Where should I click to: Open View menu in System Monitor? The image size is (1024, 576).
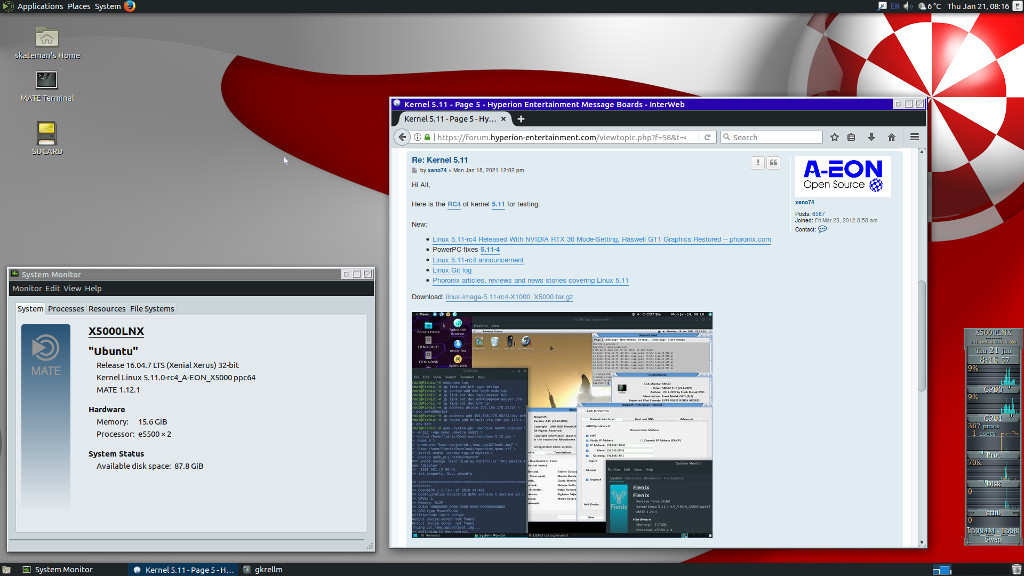click(x=72, y=289)
